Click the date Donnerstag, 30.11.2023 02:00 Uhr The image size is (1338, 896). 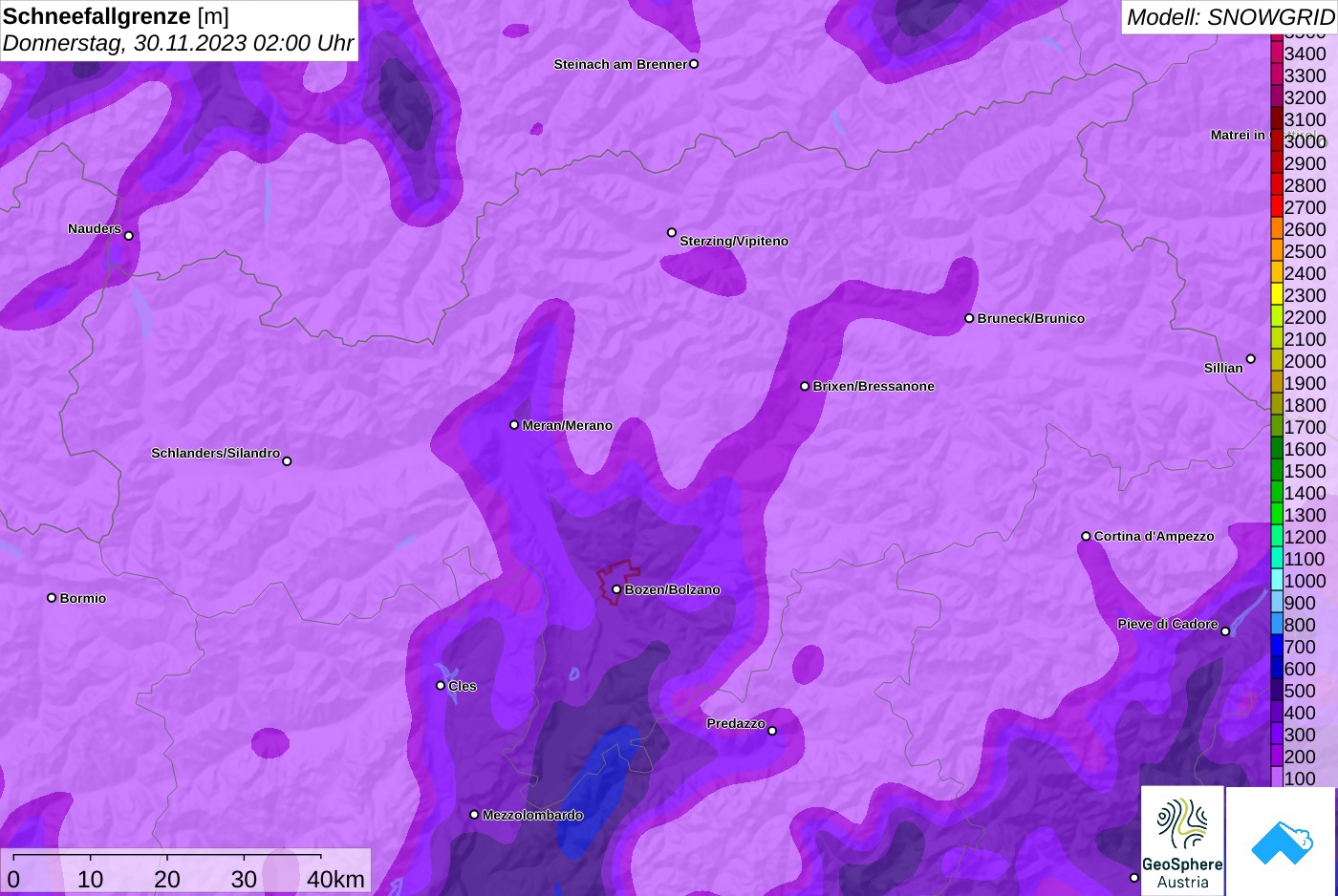pyautogui.click(x=178, y=43)
